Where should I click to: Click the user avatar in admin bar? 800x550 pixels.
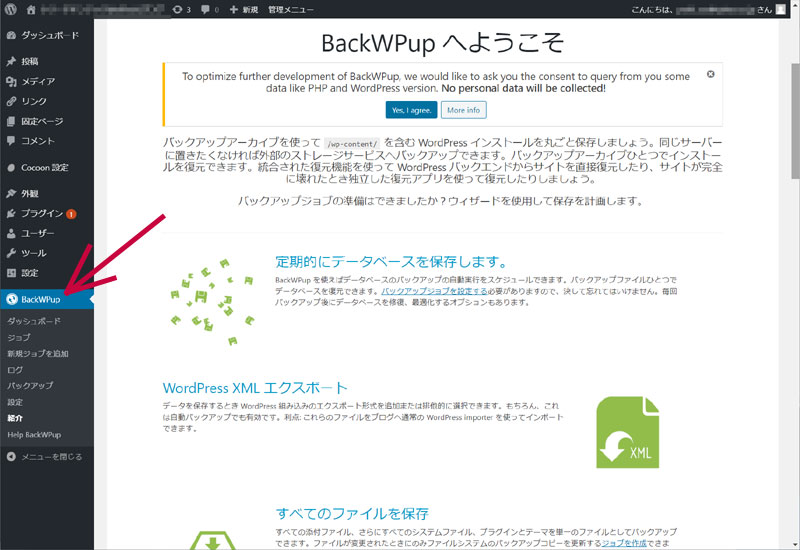click(781, 9)
